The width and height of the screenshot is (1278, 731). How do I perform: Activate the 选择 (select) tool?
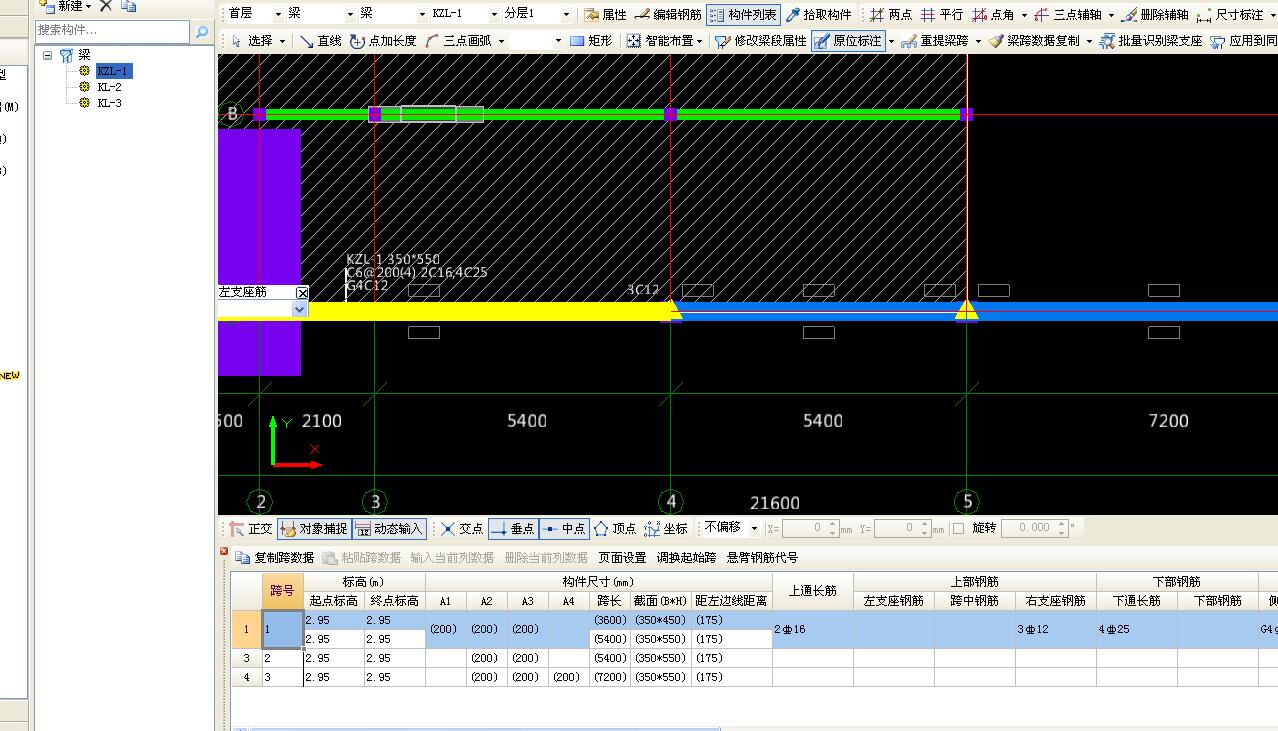[x=251, y=41]
